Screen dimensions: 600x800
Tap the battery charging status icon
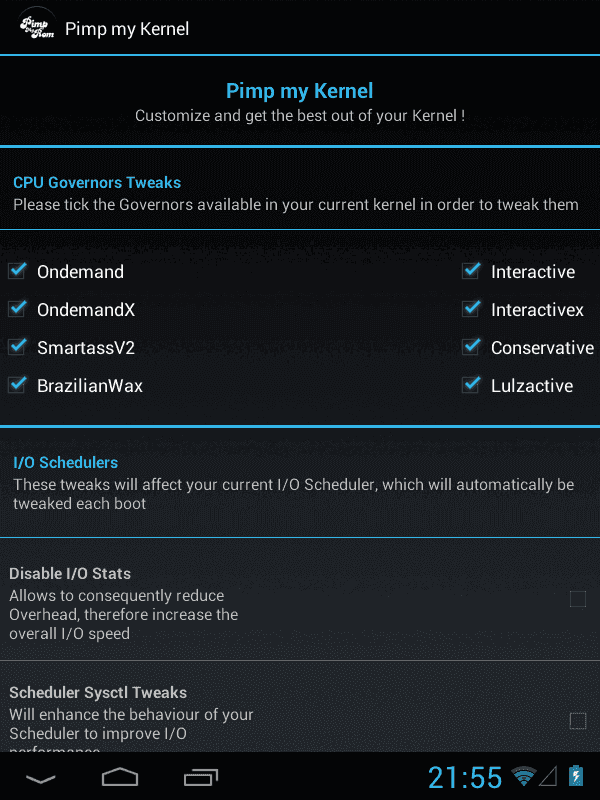pyautogui.click(x=576, y=776)
